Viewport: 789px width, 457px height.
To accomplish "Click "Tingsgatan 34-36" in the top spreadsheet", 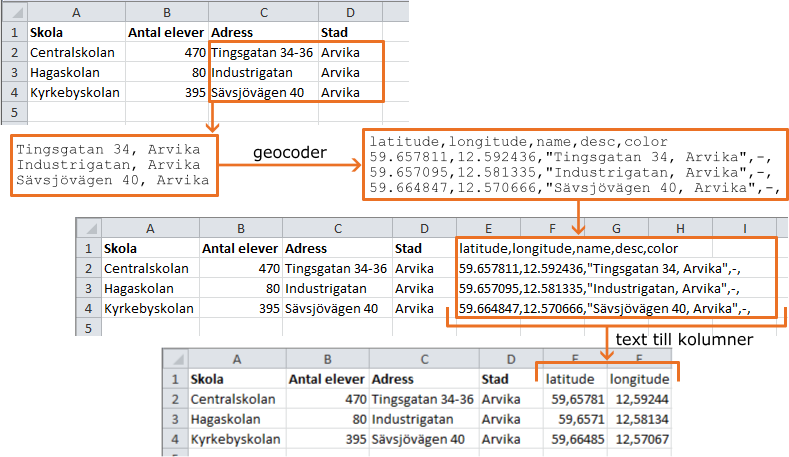I will (x=262, y=52).
